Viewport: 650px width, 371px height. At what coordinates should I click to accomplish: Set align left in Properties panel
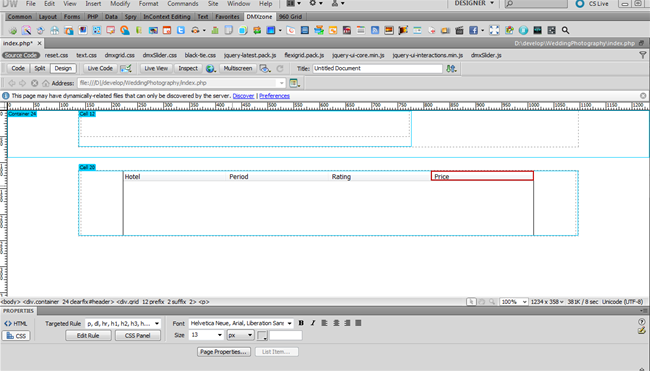[325, 323]
